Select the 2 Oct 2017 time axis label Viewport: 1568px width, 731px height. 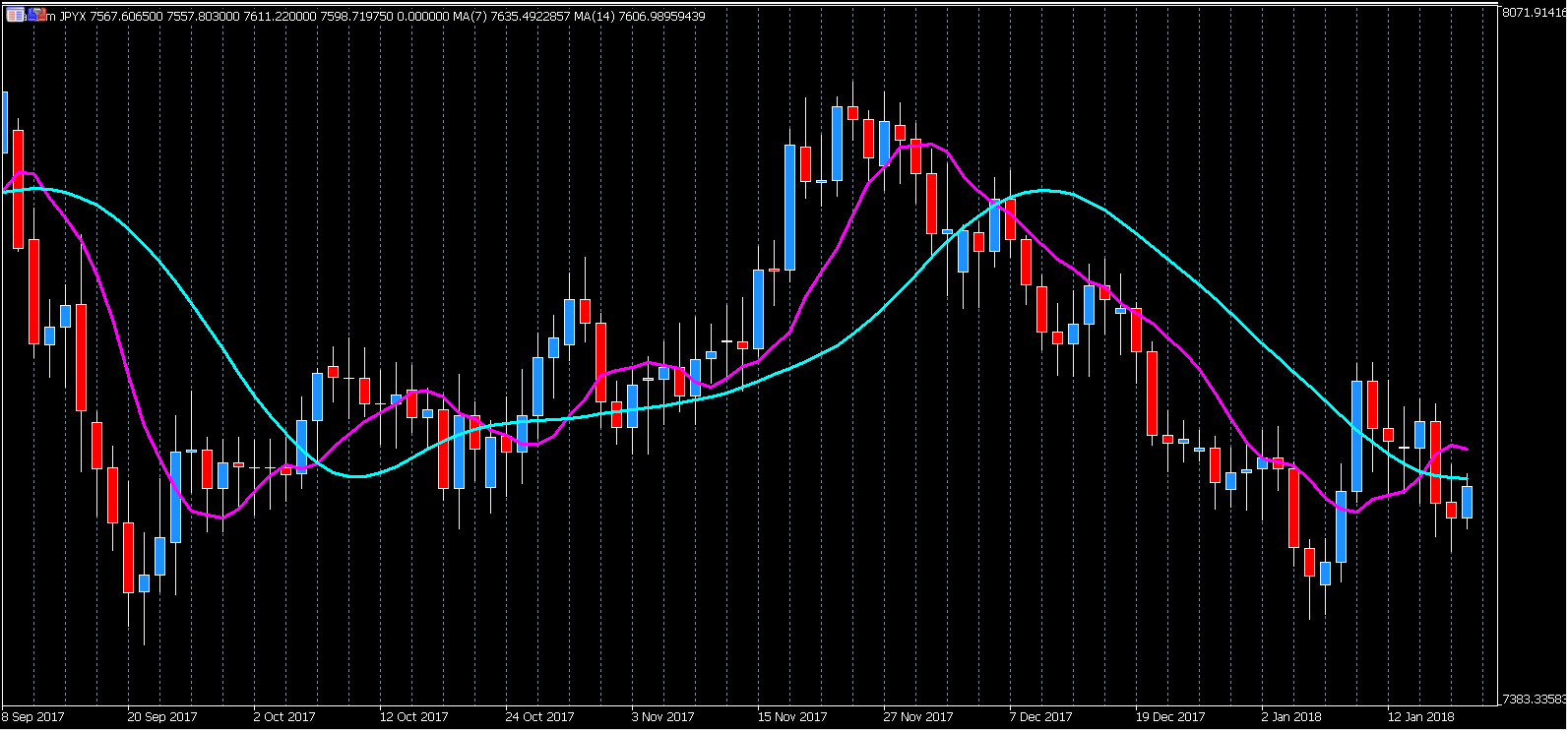(284, 717)
